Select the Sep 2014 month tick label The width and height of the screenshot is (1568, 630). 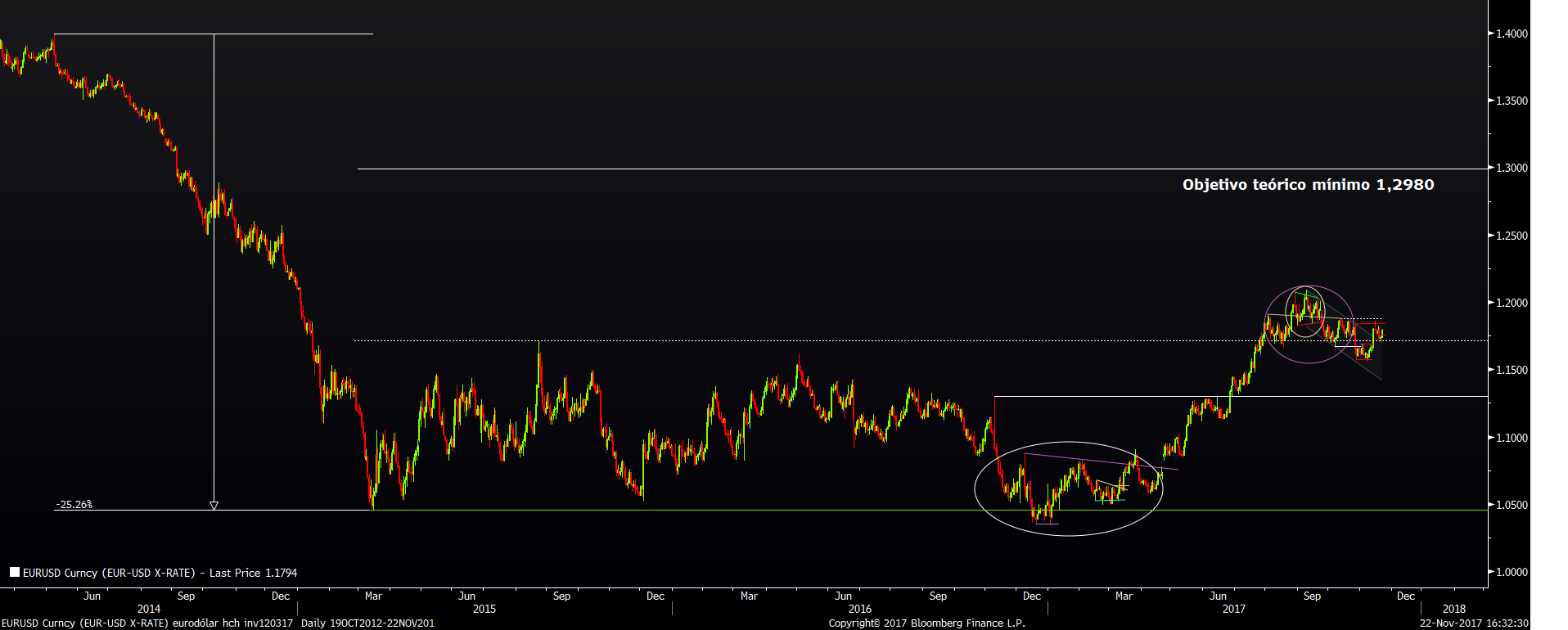(x=186, y=596)
